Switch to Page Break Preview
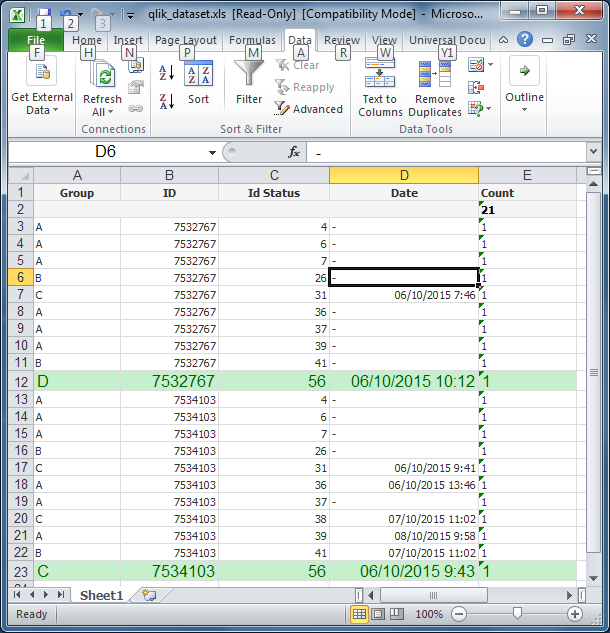Viewport: 610px width, 633px height. (x=396, y=614)
